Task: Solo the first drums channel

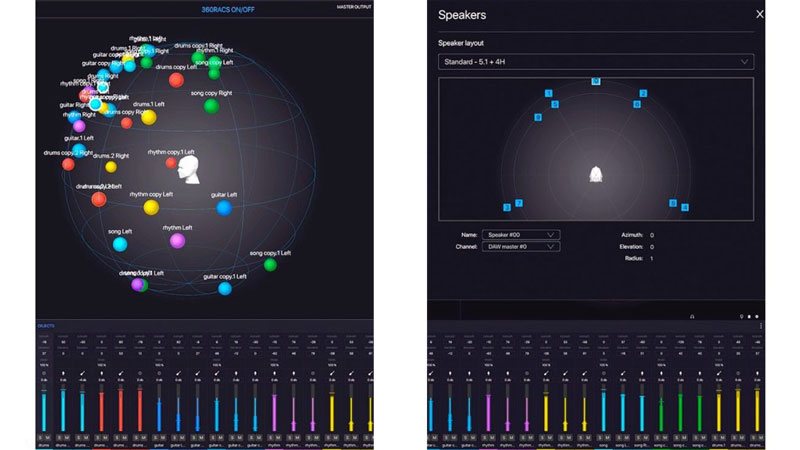Action: coord(41,437)
